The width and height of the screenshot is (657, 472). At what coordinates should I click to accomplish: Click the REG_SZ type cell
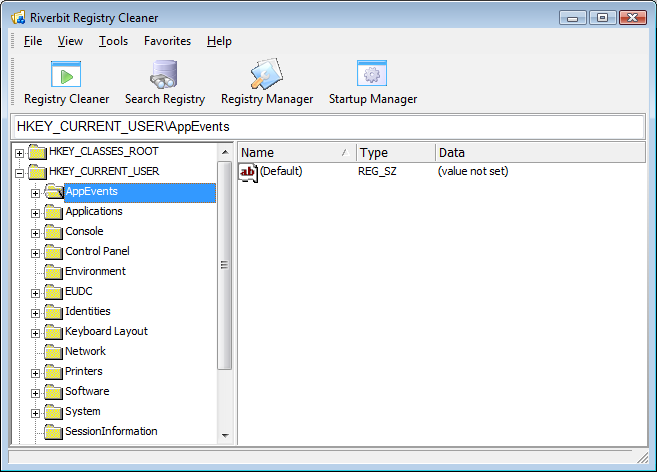[x=377, y=171]
